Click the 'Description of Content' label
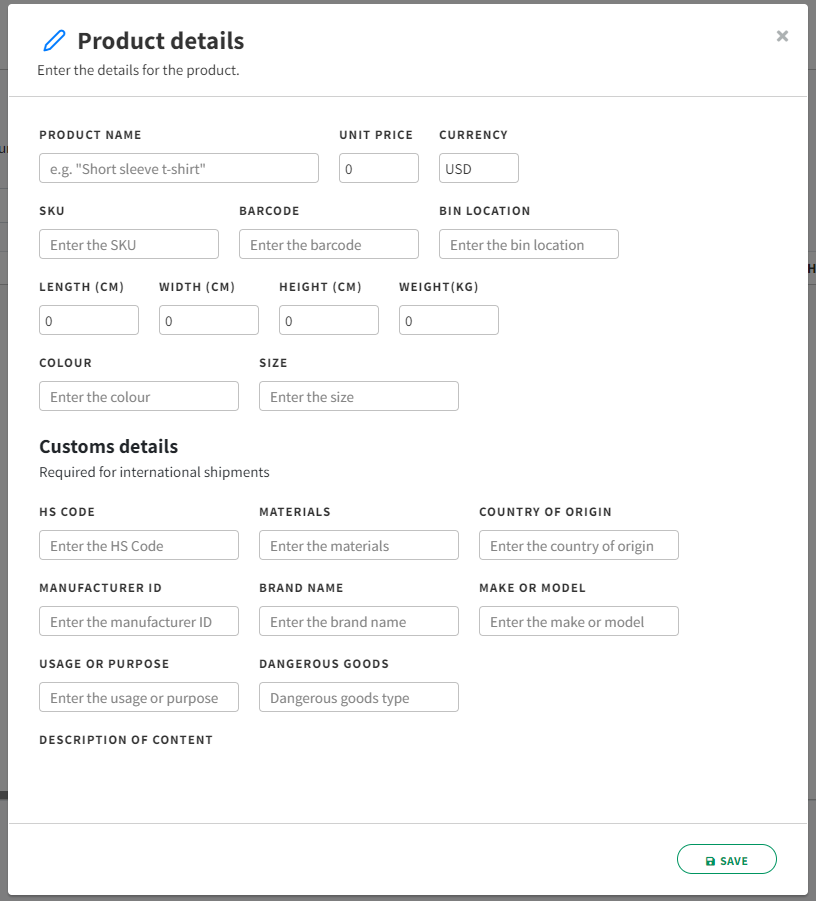 click(x=126, y=740)
